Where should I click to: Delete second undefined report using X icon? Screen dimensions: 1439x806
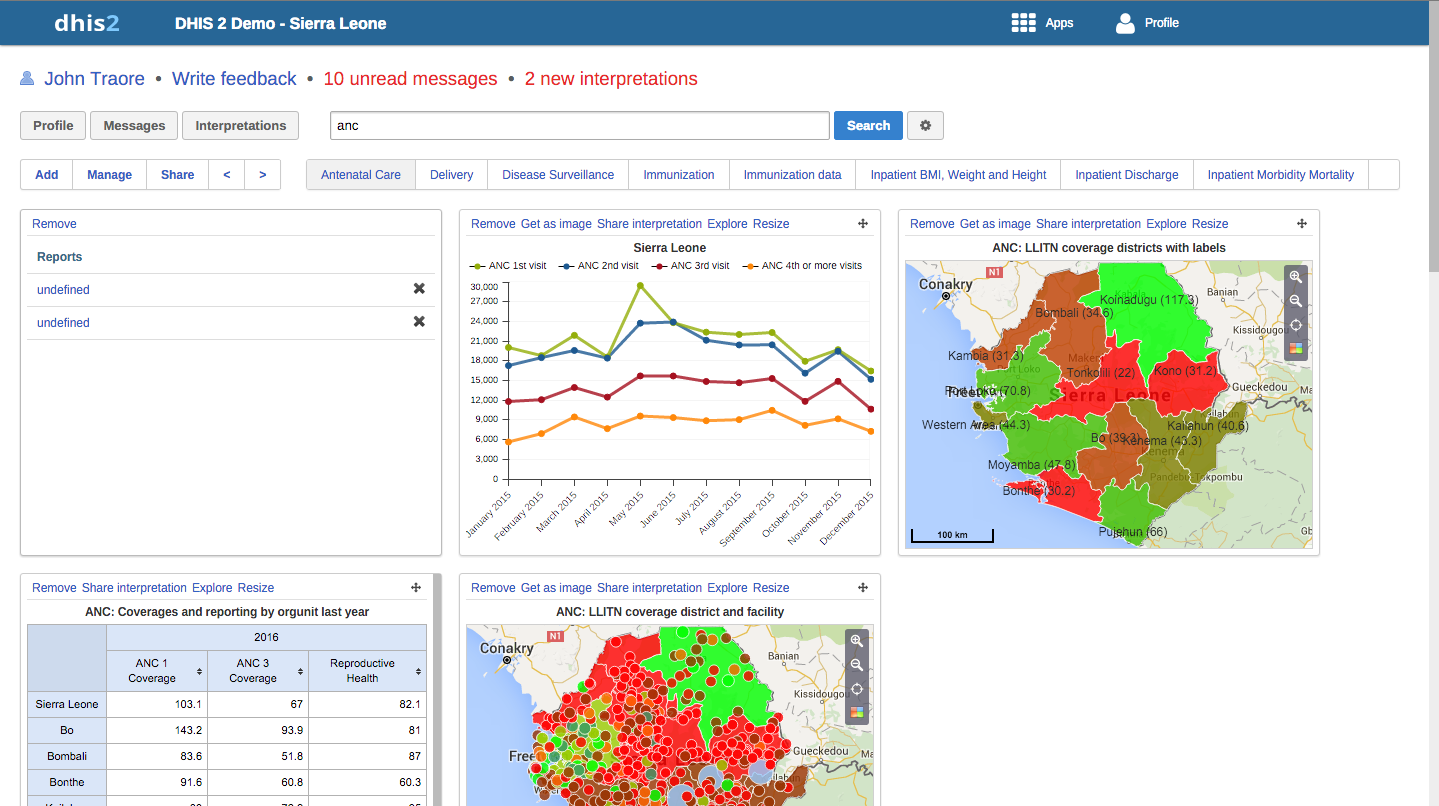(x=419, y=322)
